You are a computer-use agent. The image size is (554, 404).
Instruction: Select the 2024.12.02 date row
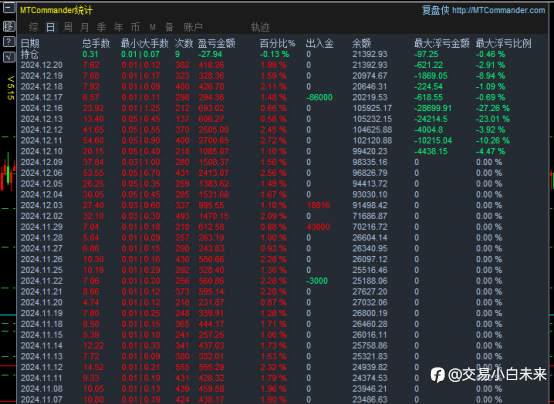click(x=283, y=216)
